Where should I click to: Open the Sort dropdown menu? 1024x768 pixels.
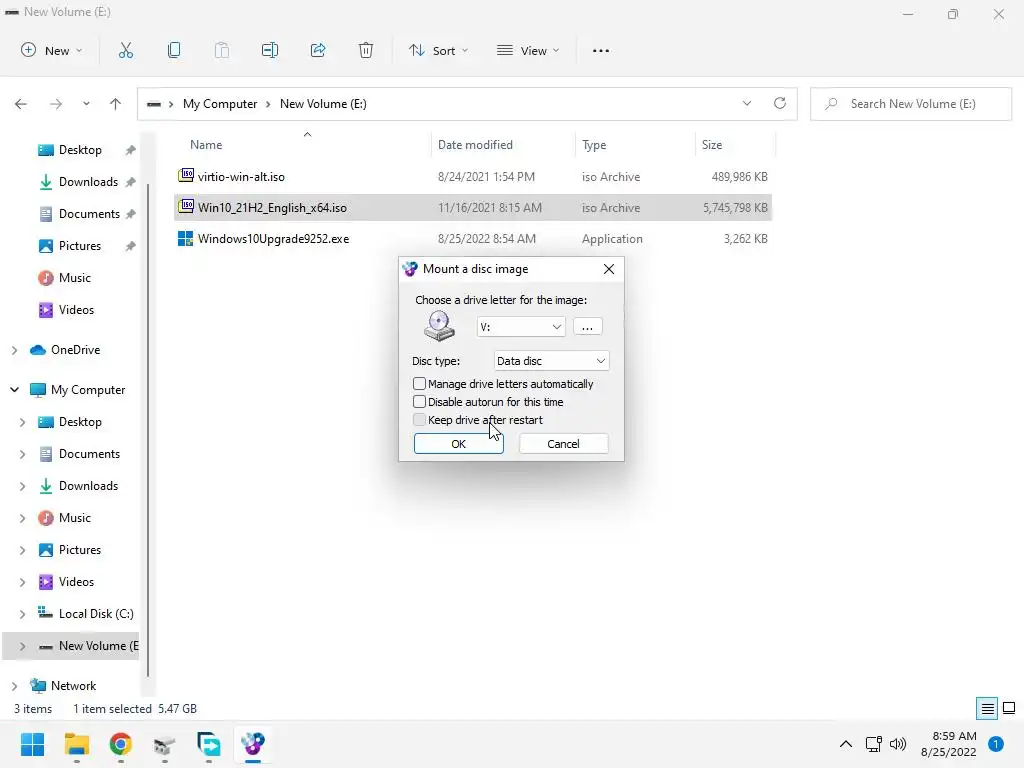click(438, 50)
